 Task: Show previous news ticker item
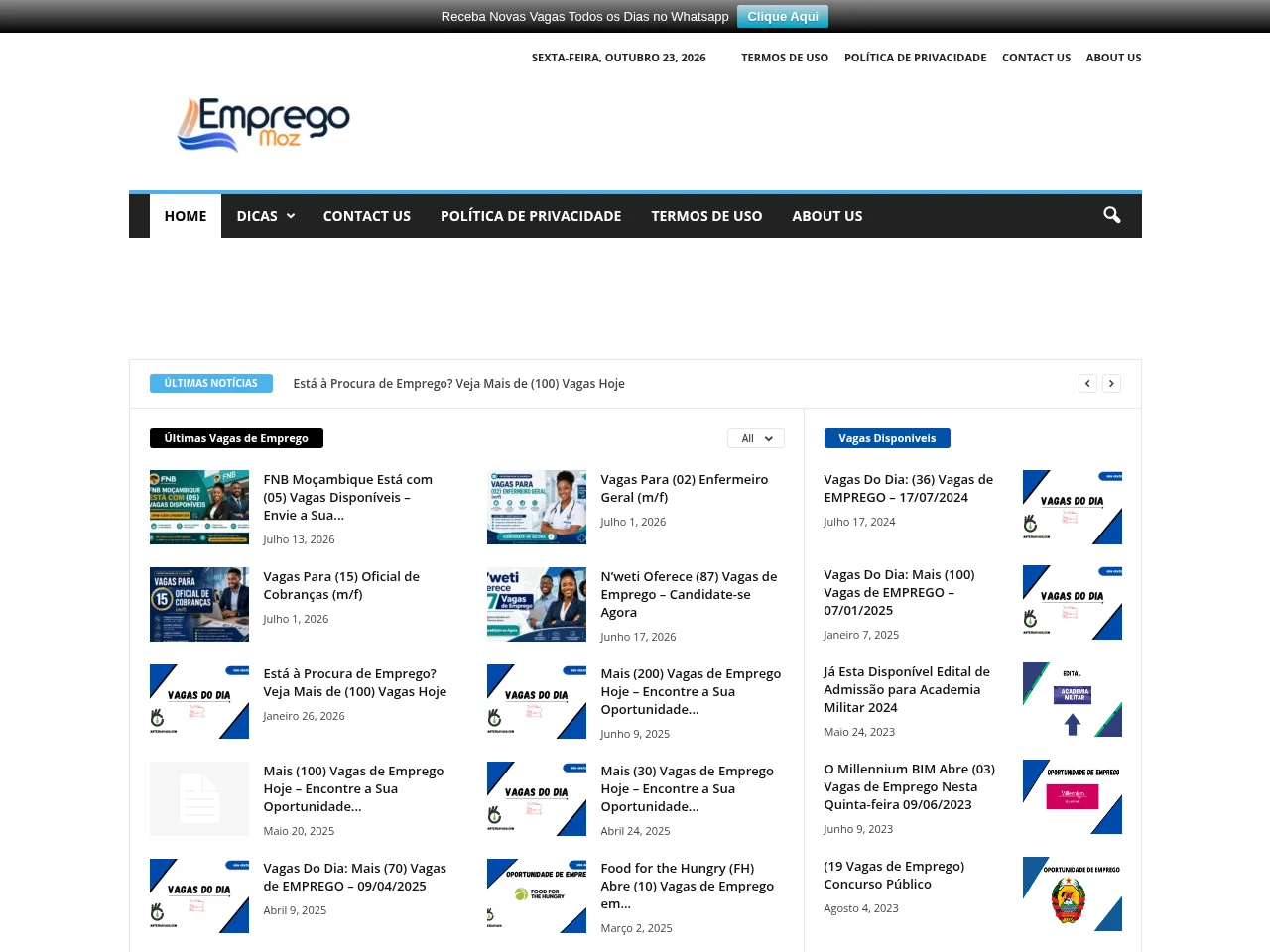coord(1087,383)
